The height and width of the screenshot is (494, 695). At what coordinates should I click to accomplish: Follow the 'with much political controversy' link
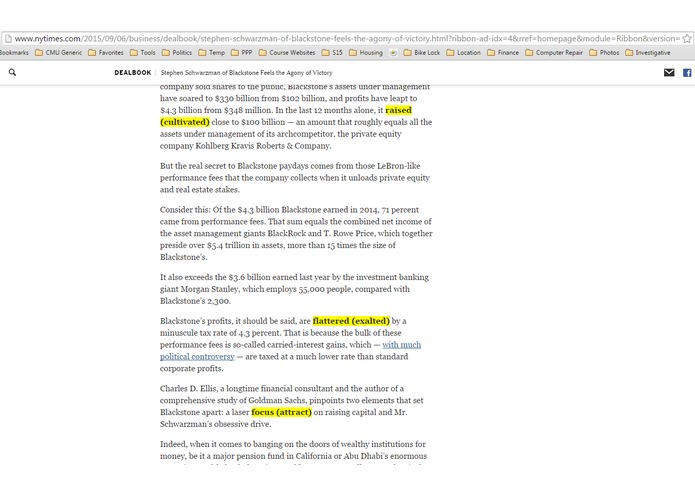[290, 350]
